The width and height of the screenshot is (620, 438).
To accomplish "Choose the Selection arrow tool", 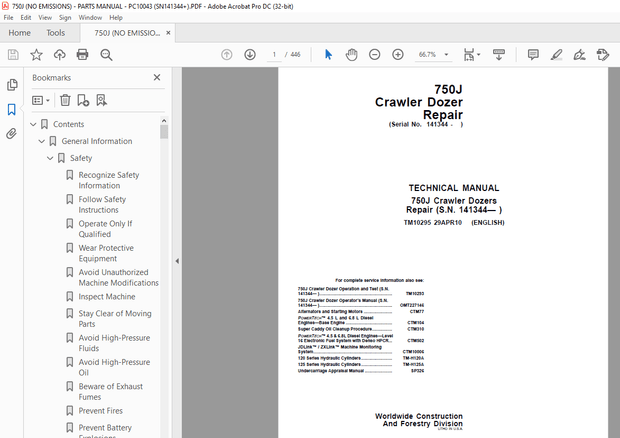I will pyautogui.click(x=328, y=55).
